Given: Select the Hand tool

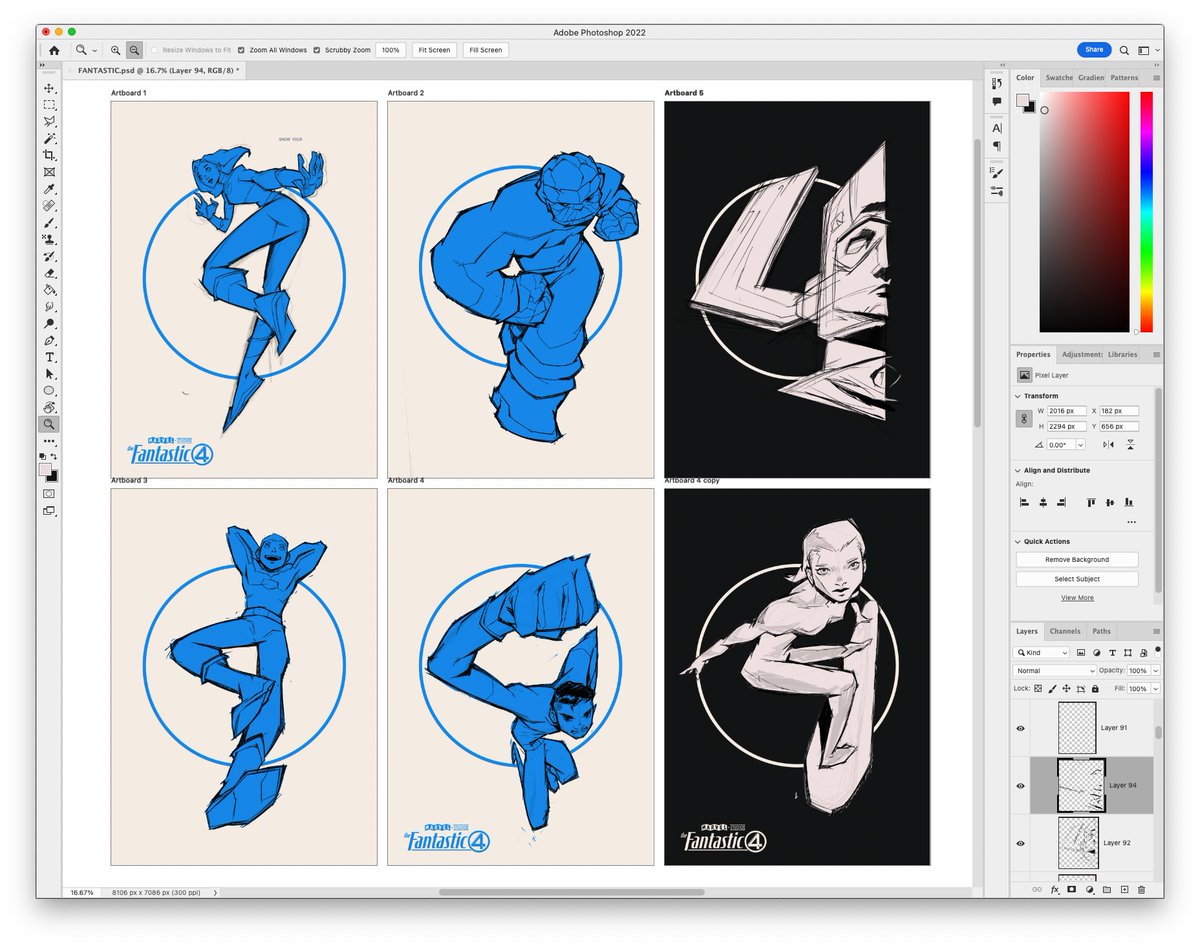Looking at the screenshot, I should click(49, 408).
